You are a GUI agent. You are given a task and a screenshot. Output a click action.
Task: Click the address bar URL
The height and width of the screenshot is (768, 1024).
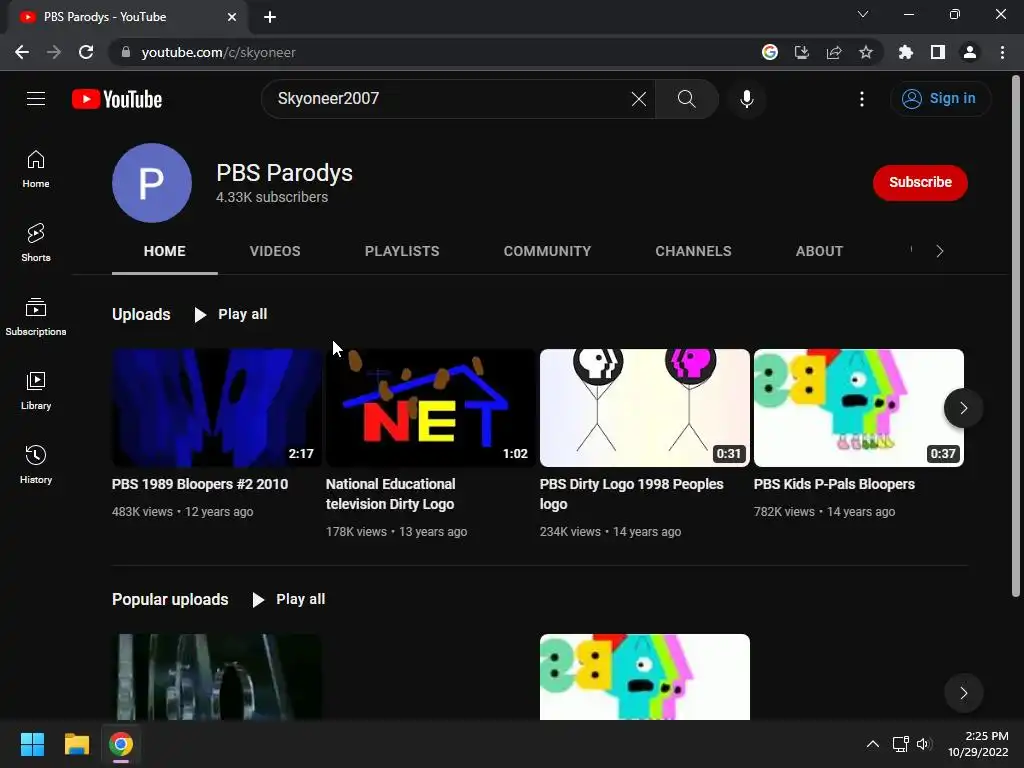point(219,52)
